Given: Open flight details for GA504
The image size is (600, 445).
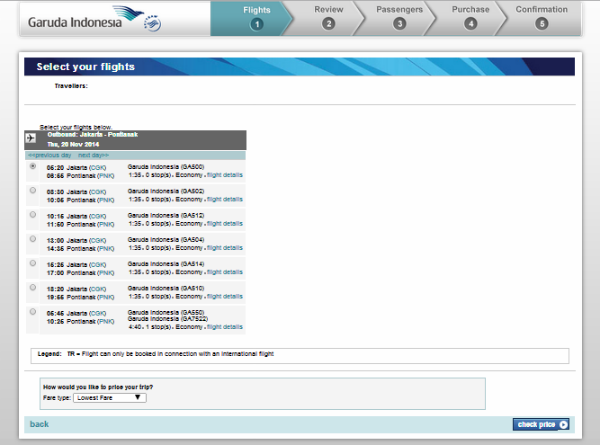Looking at the screenshot, I should [x=225, y=248].
